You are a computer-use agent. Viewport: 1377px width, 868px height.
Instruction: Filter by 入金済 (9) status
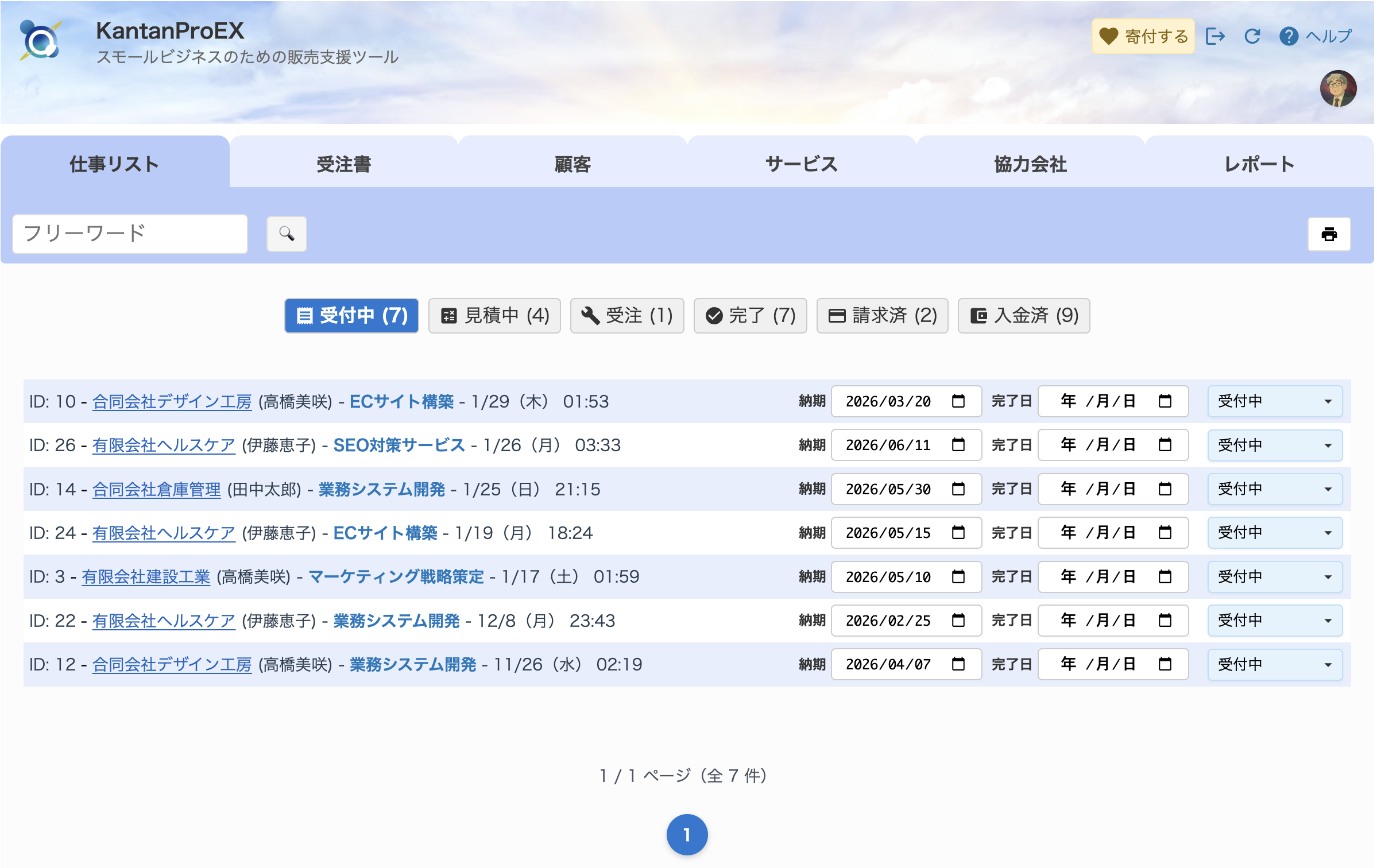(1024, 315)
